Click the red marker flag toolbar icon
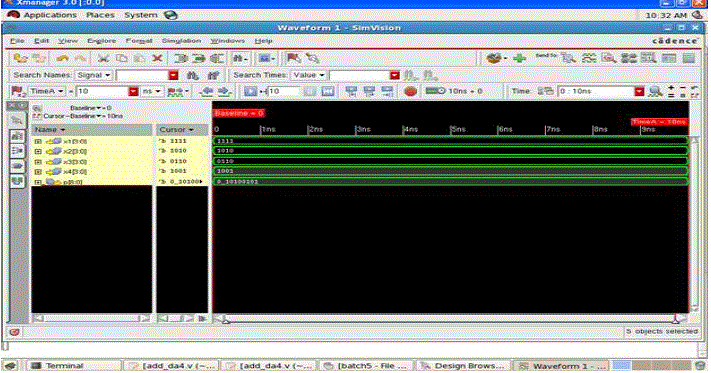This screenshot has height=373, width=711. click(293, 58)
